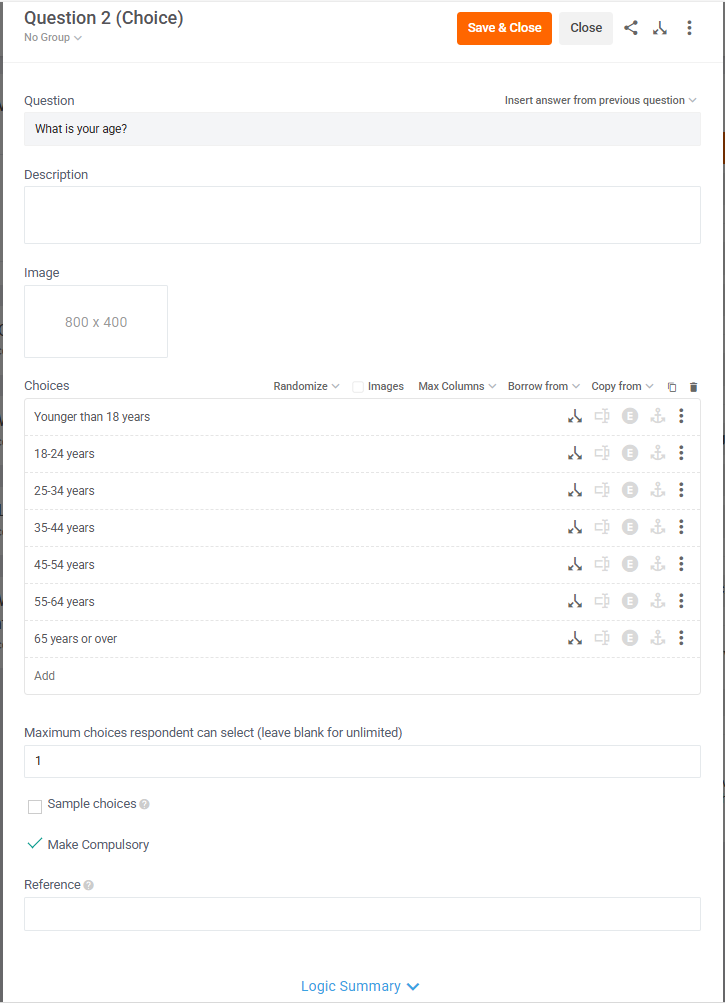Toggle anchor on '25-34 years' row
This screenshot has width=725, height=1003.
[658, 491]
